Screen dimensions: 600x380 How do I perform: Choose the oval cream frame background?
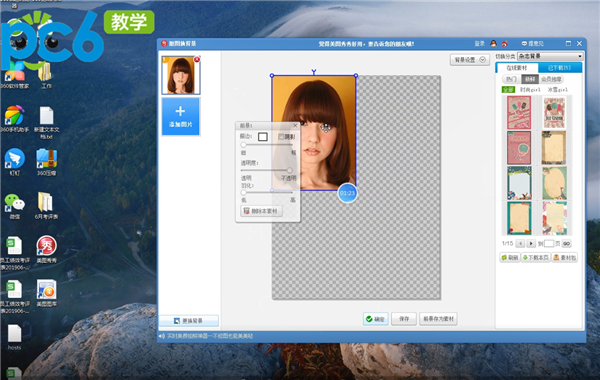click(x=554, y=183)
